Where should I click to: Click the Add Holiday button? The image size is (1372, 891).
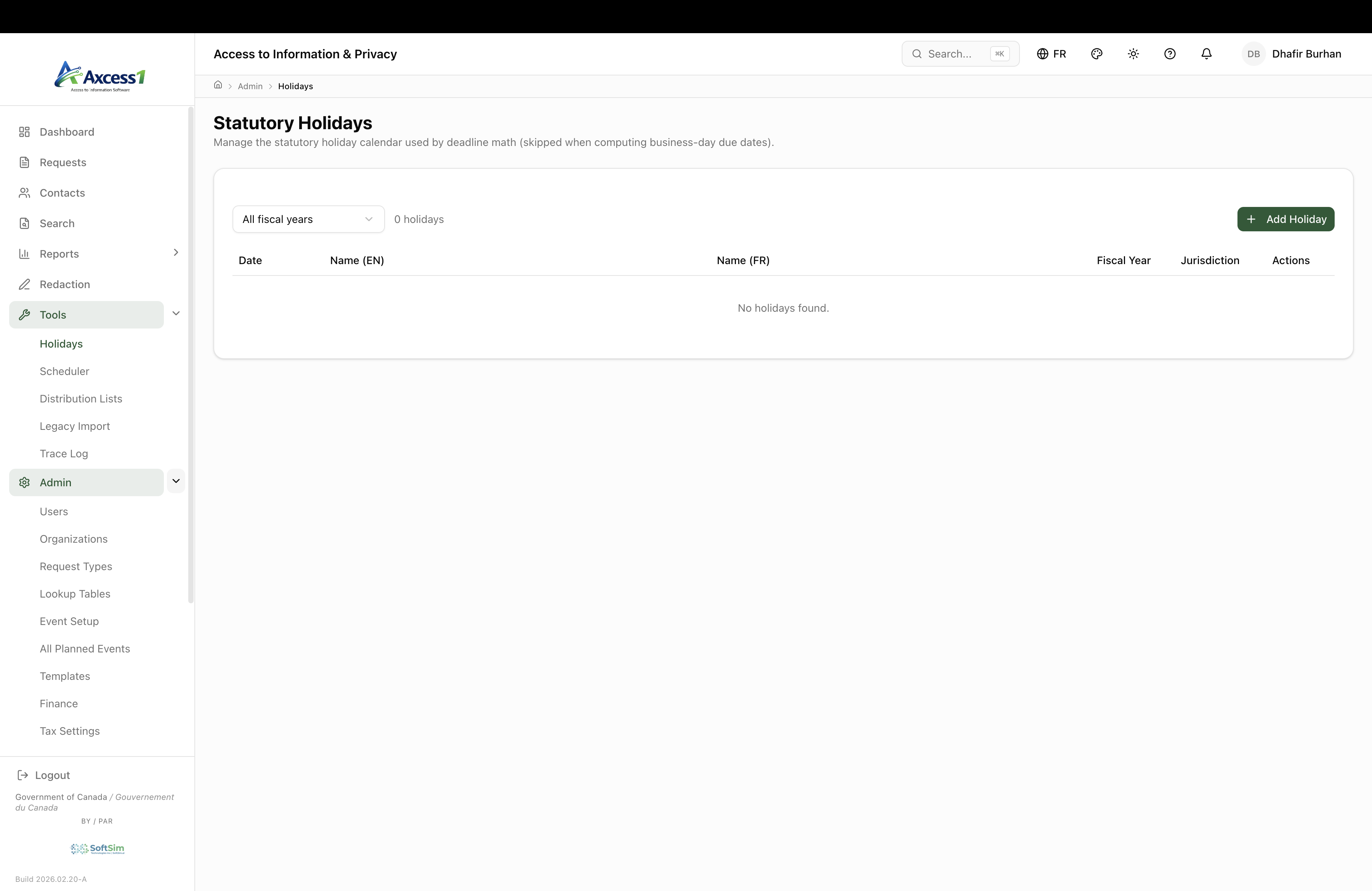coord(1285,219)
